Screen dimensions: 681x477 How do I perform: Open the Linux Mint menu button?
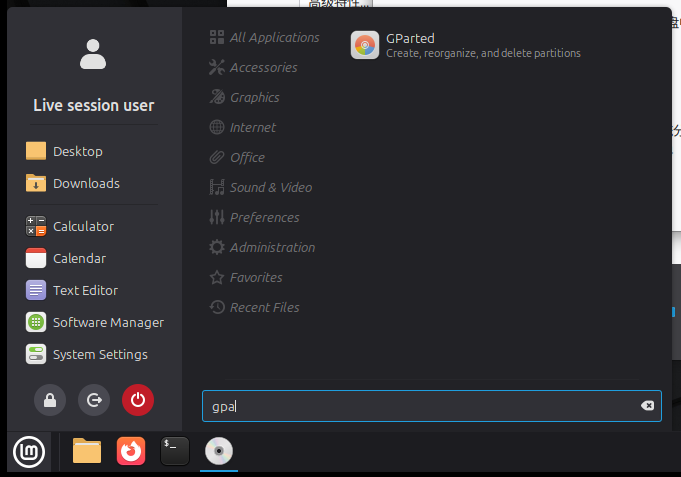[29, 453]
